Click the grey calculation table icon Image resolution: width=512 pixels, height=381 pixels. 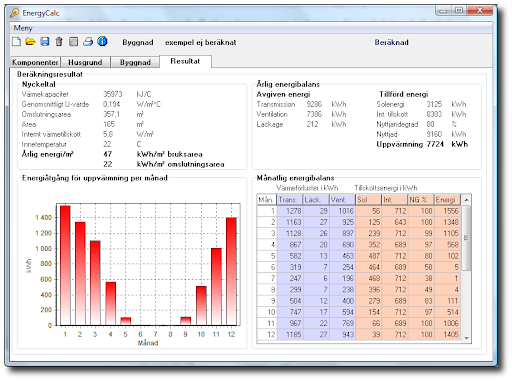[73, 42]
